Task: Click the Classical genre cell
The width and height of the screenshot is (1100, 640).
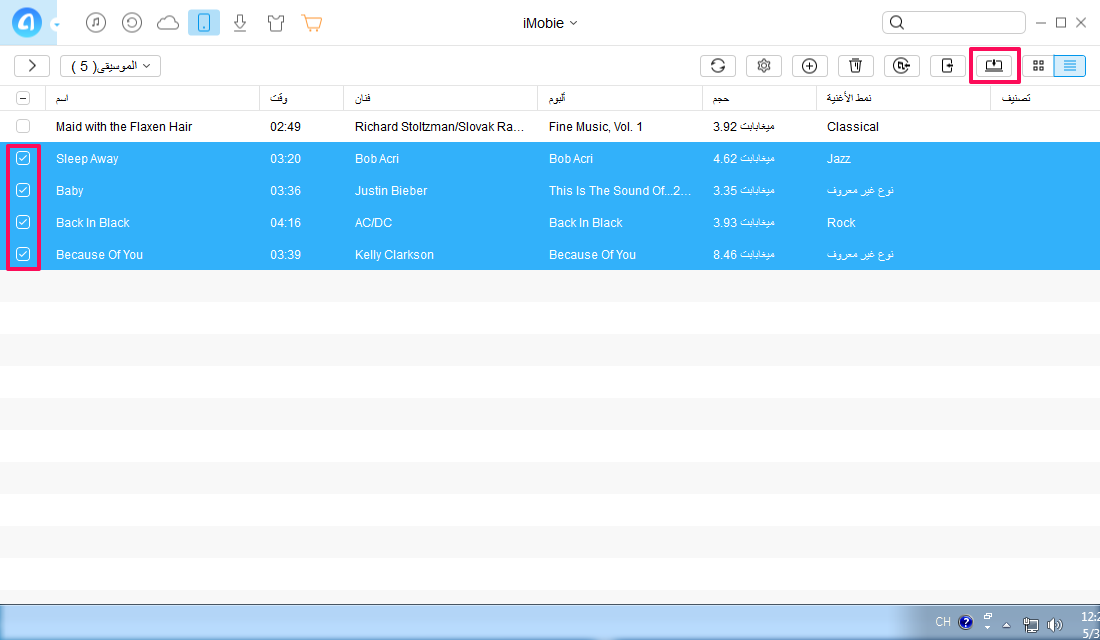Action: 852,127
